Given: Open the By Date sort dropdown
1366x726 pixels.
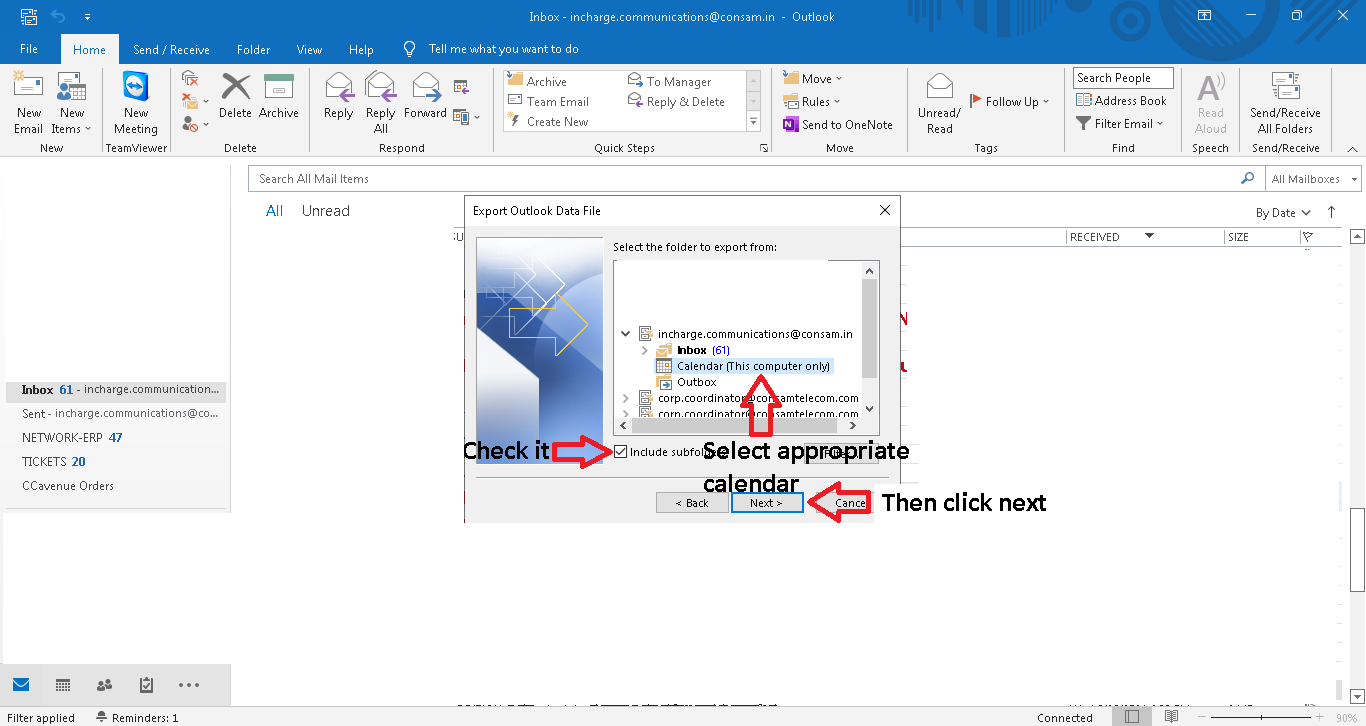Looking at the screenshot, I should click(1283, 213).
